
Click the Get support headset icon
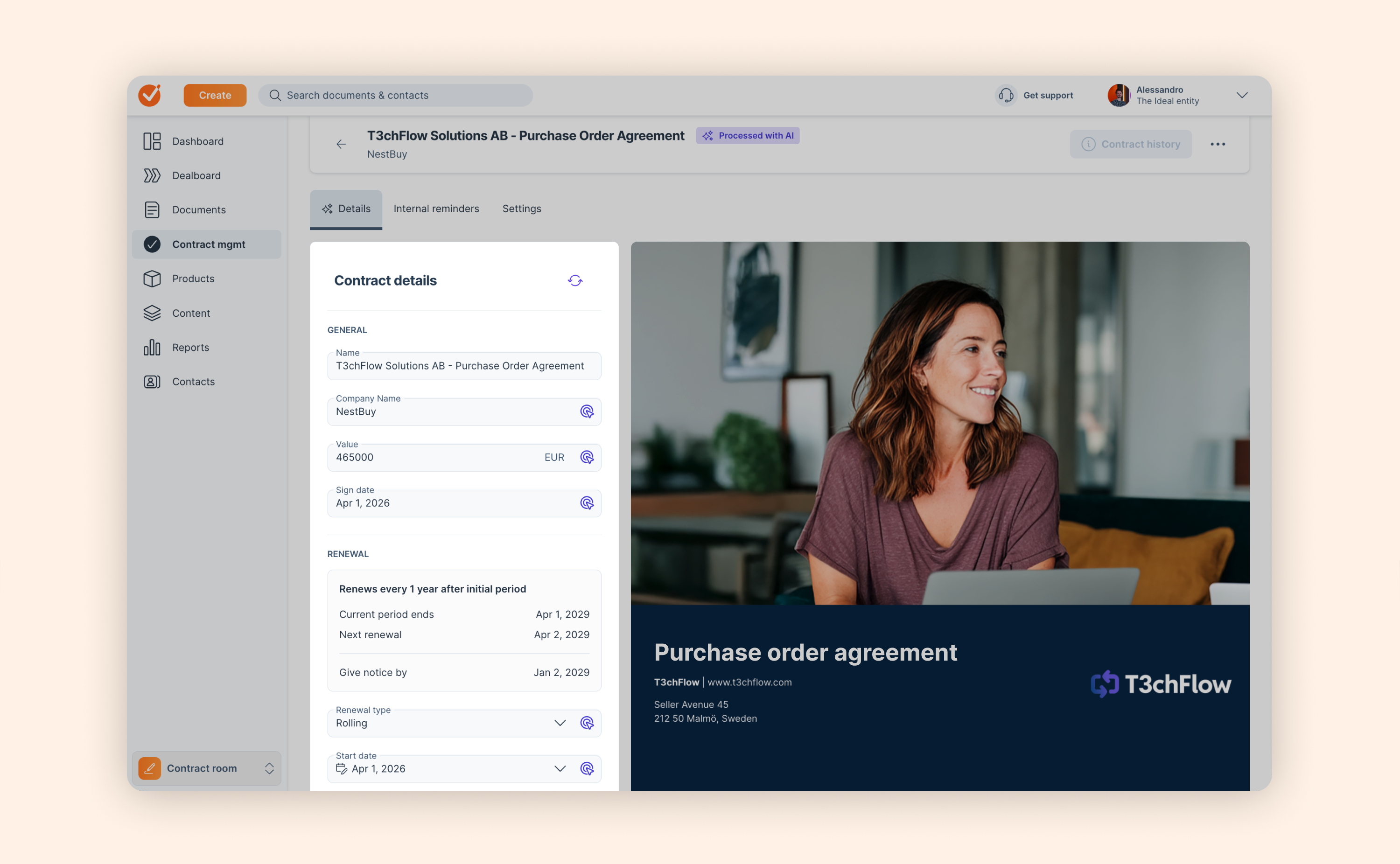pos(1006,95)
